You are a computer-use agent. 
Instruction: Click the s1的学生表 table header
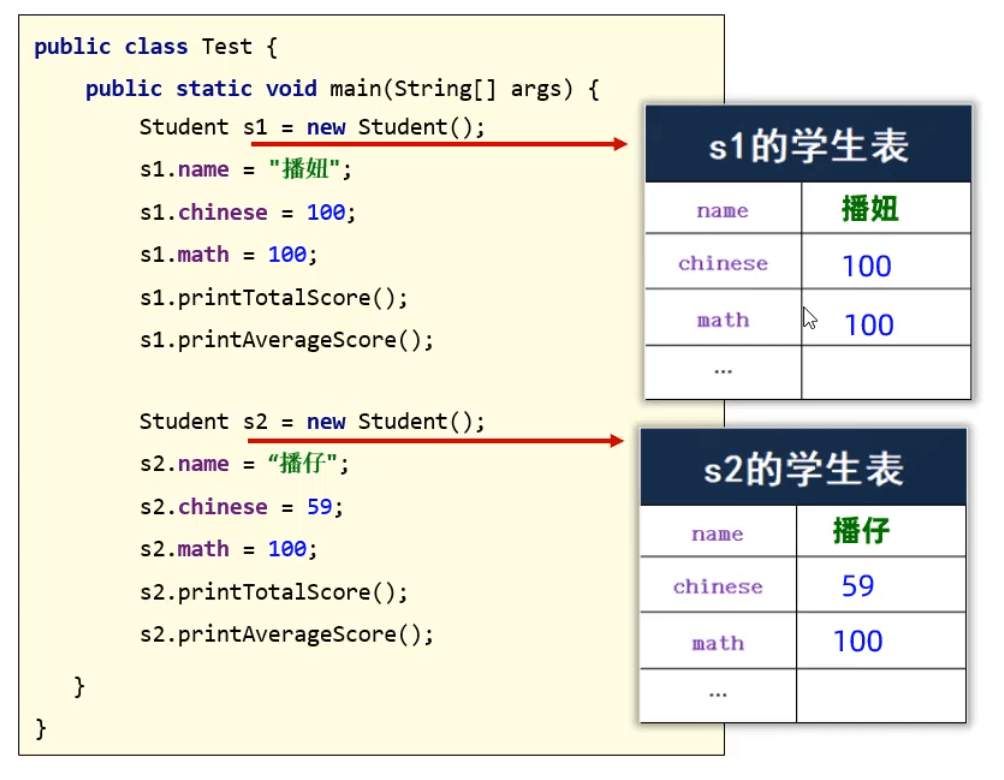(x=808, y=145)
